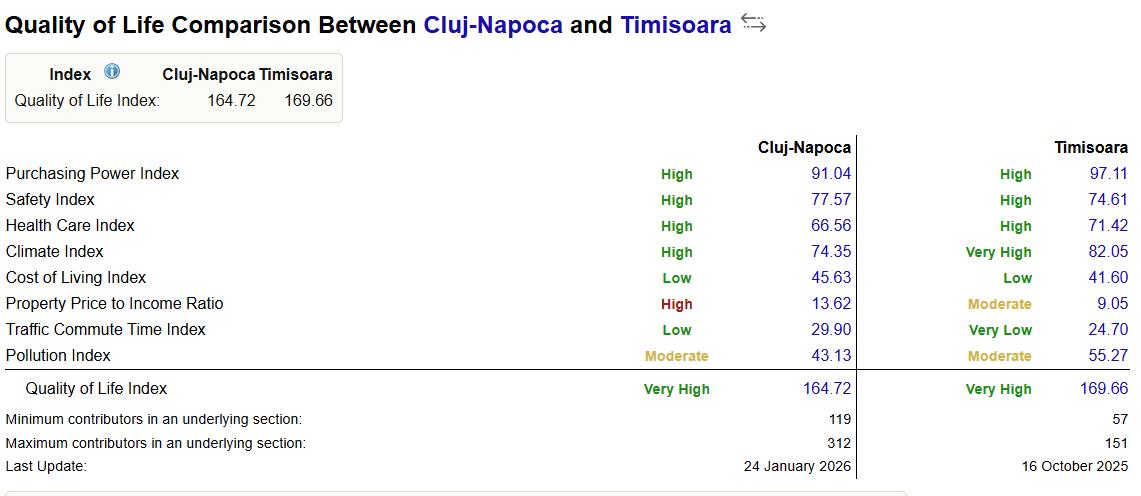The image size is (1141, 496).
Task: Open Timisoara Cost of Living value 41.60
Action: click(x=1108, y=278)
